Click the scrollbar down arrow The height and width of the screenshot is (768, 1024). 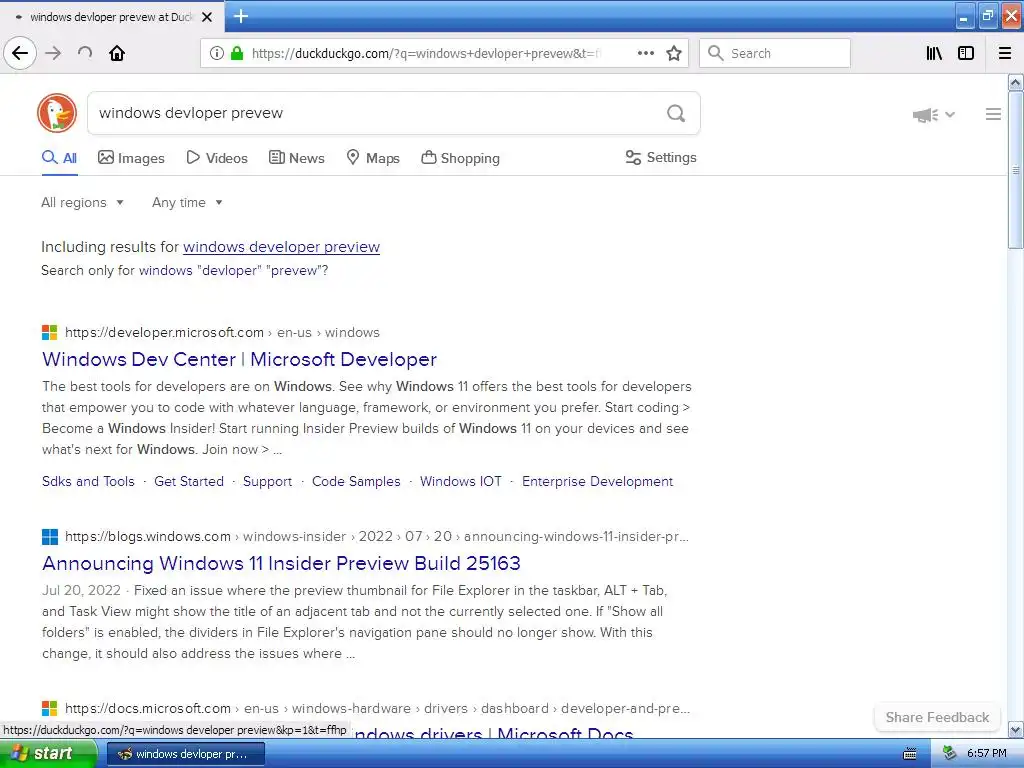pyautogui.click(x=1015, y=729)
